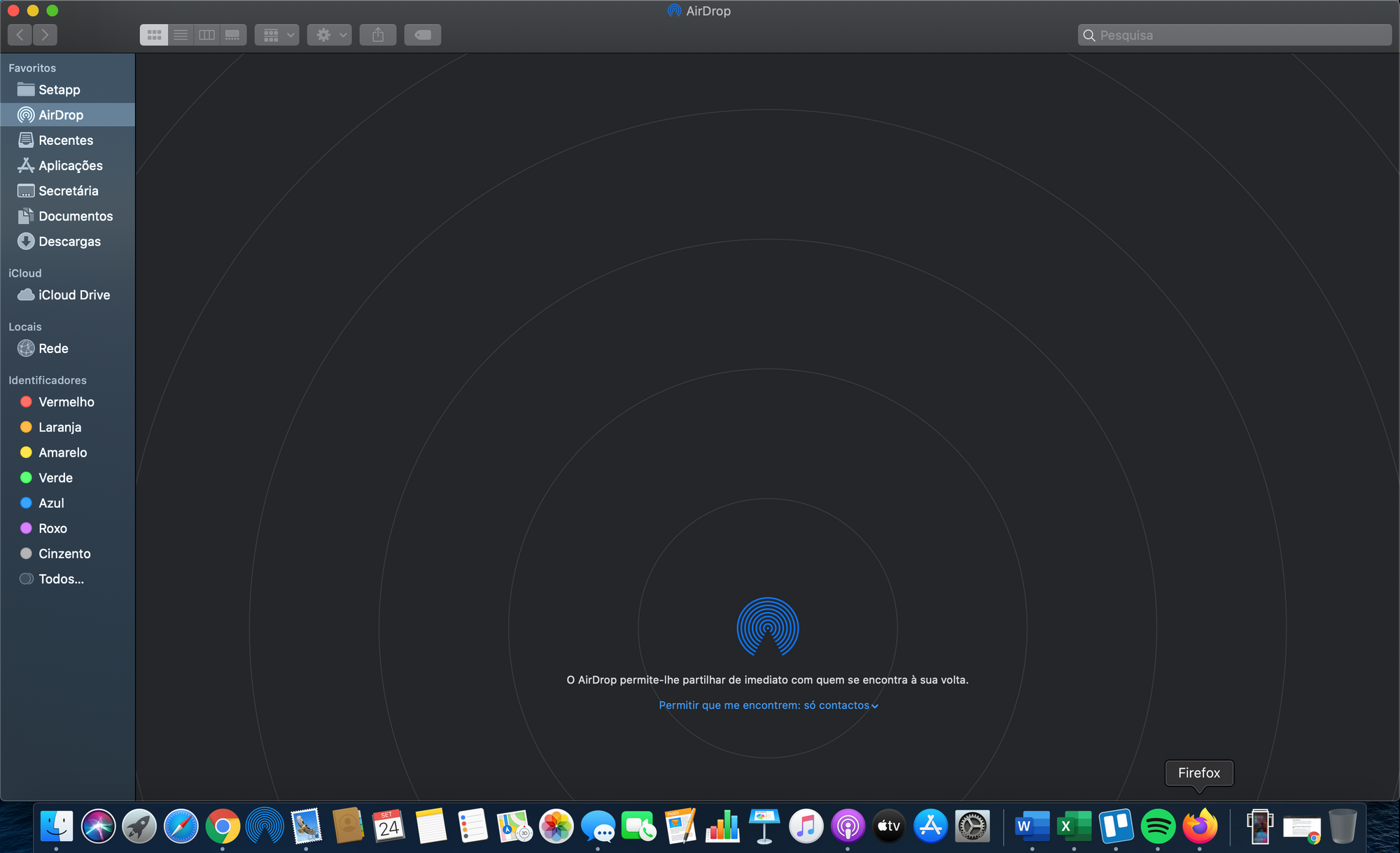Select the Vermelho red tag

point(67,402)
